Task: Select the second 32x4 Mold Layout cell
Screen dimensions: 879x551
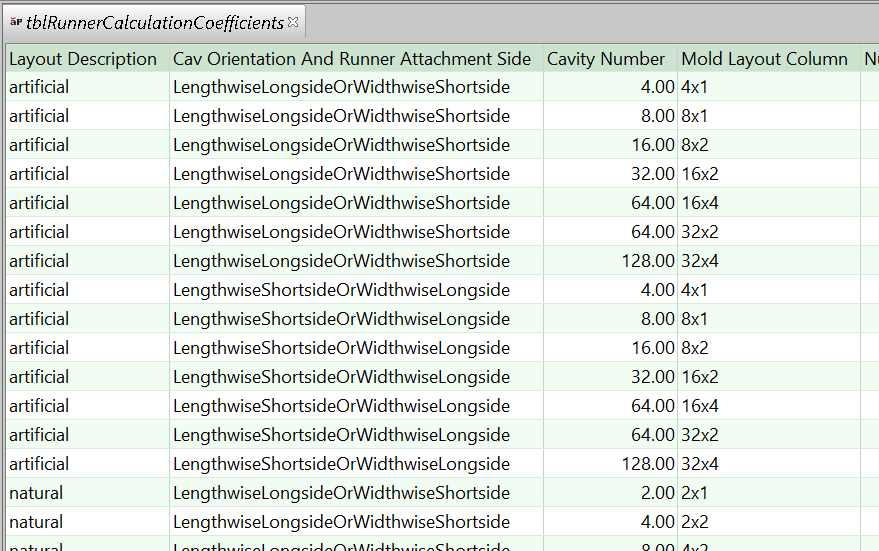Action: pyautogui.click(x=700, y=464)
